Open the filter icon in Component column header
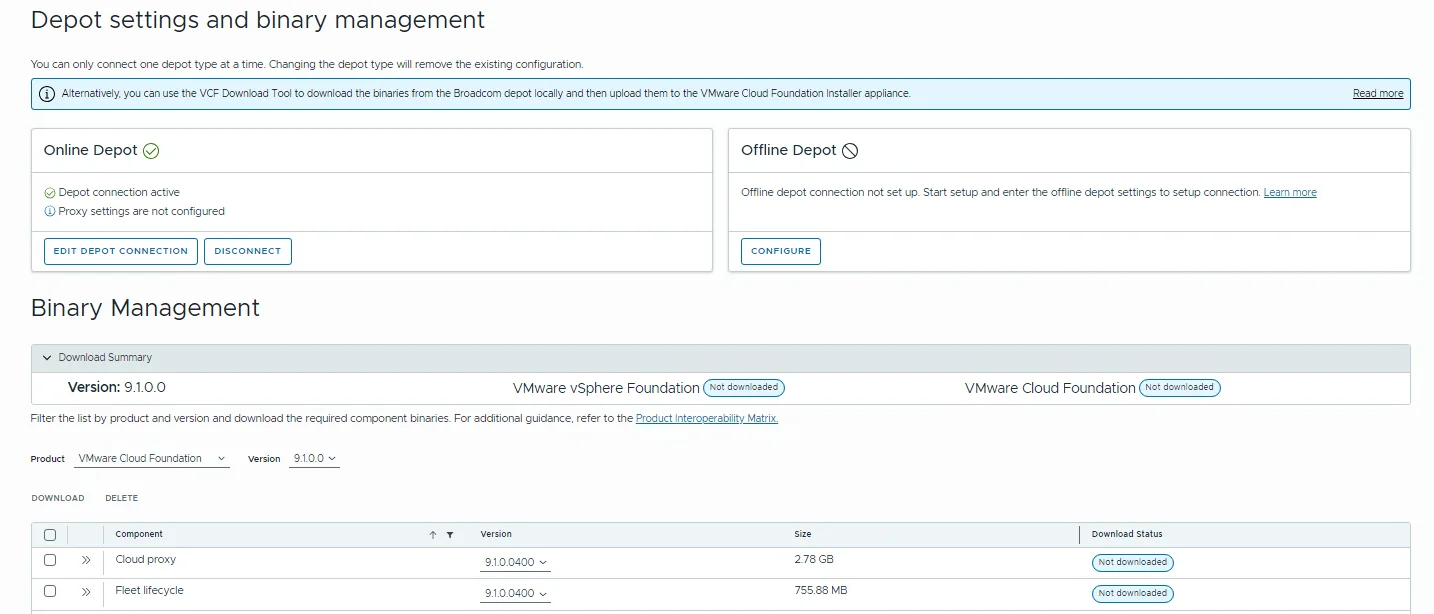The width and height of the screenshot is (1434, 614). [450, 535]
